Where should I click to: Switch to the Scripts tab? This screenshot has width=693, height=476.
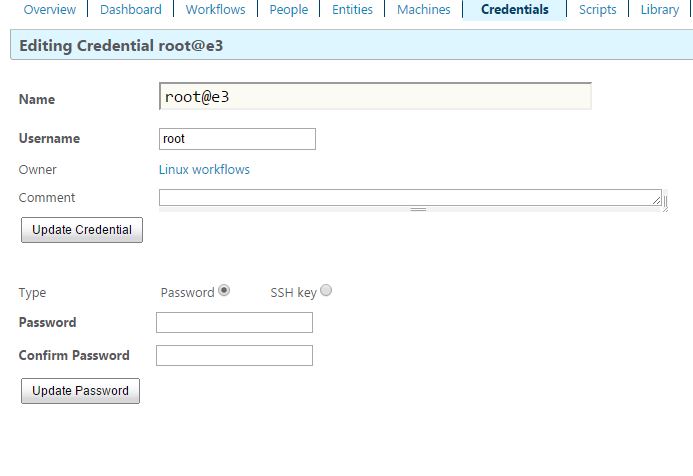coord(598,9)
